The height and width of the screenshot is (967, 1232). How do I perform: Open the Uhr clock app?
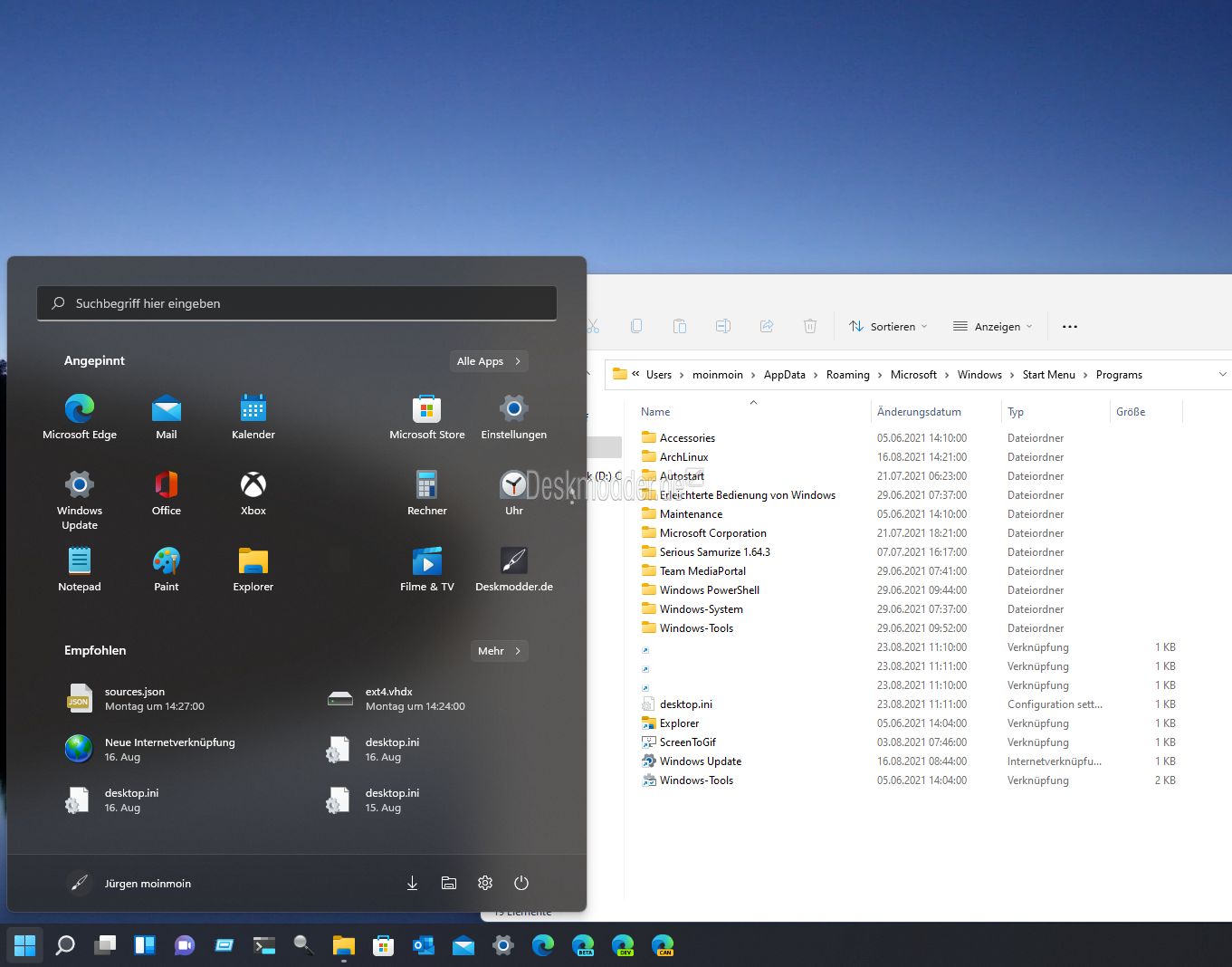click(514, 493)
